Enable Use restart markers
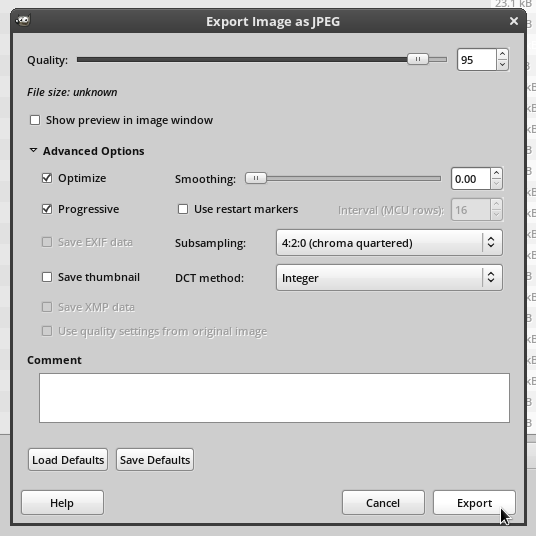 [x=183, y=209]
